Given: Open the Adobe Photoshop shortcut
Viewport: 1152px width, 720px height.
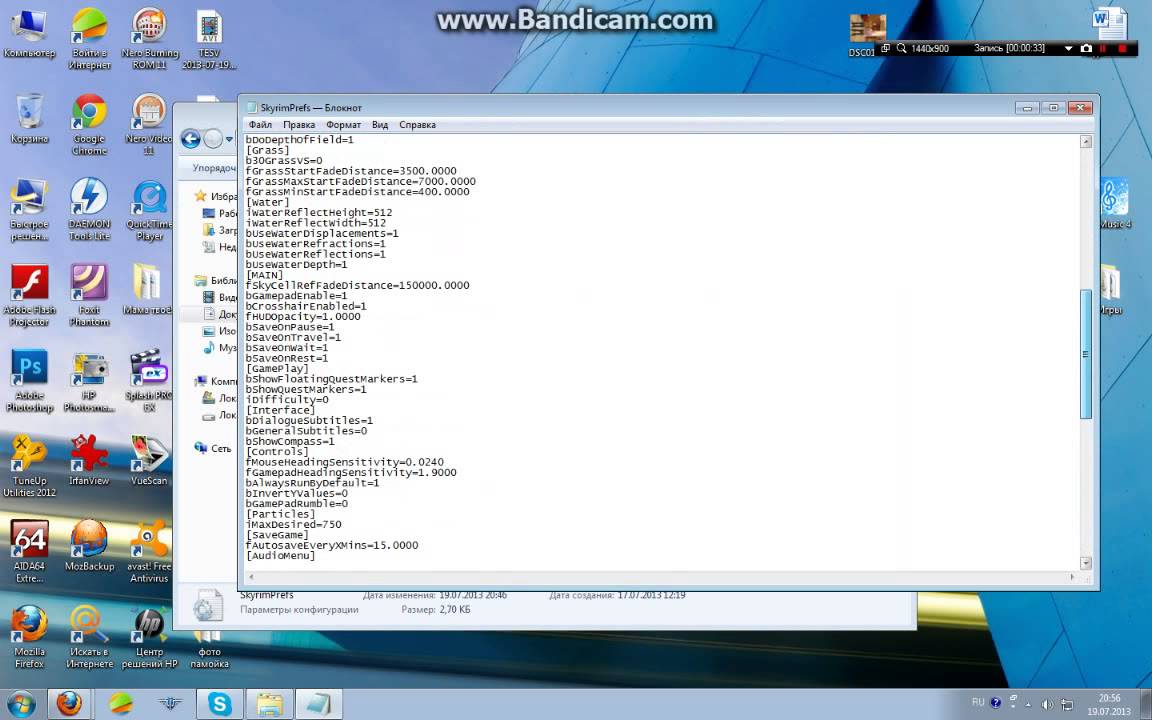Looking at the screenshot, I should point(29,381).
